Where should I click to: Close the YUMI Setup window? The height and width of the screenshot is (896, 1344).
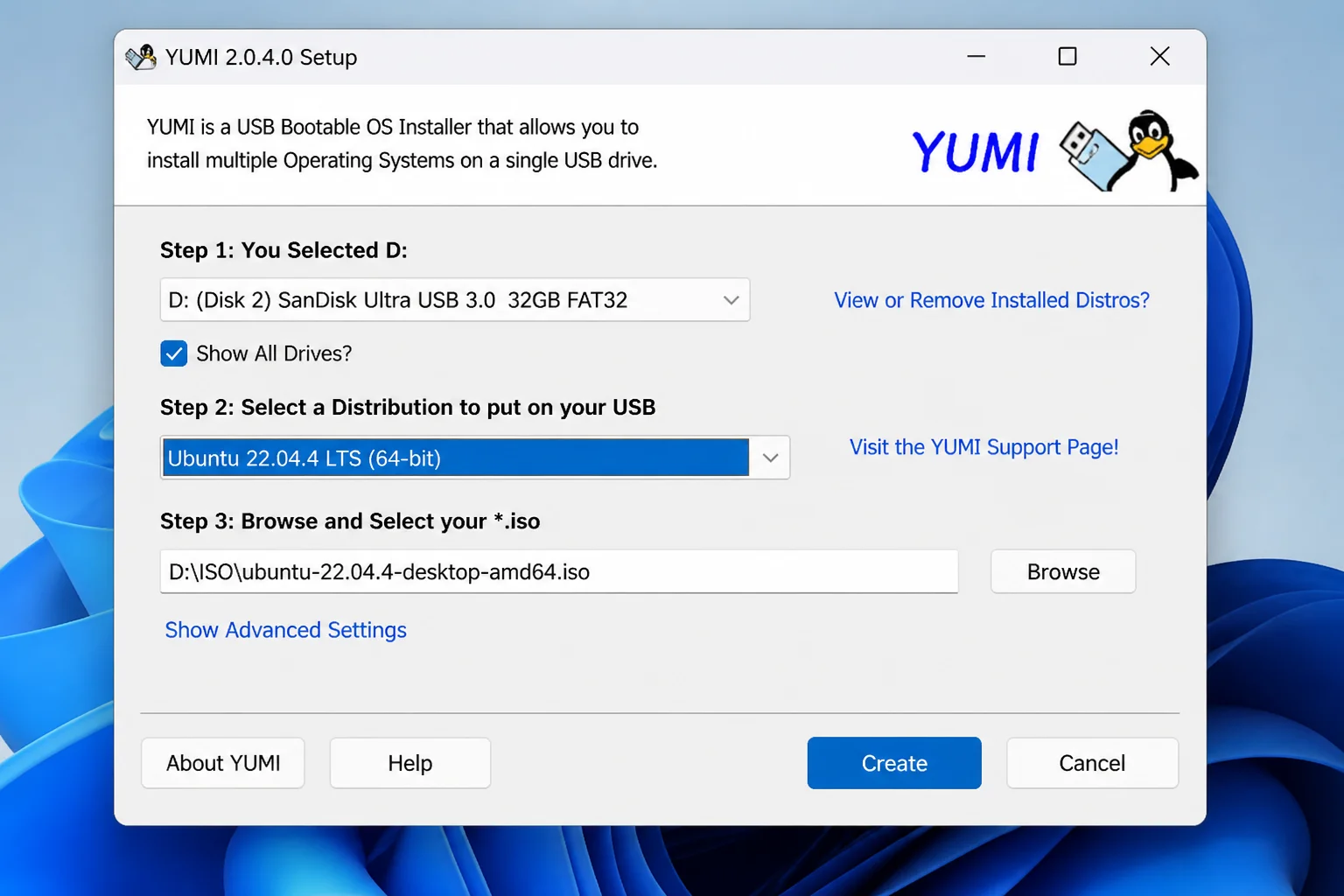click(x=1160, y=57)
